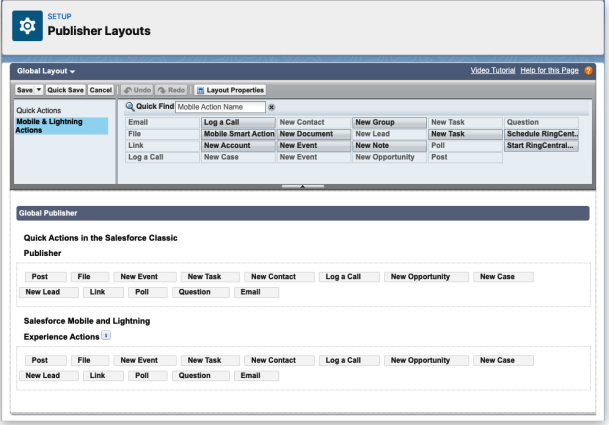Screen dimensions: 609x425
Task: Clear the Quick Find field with the x icon
Action: (x=271, y=107)
